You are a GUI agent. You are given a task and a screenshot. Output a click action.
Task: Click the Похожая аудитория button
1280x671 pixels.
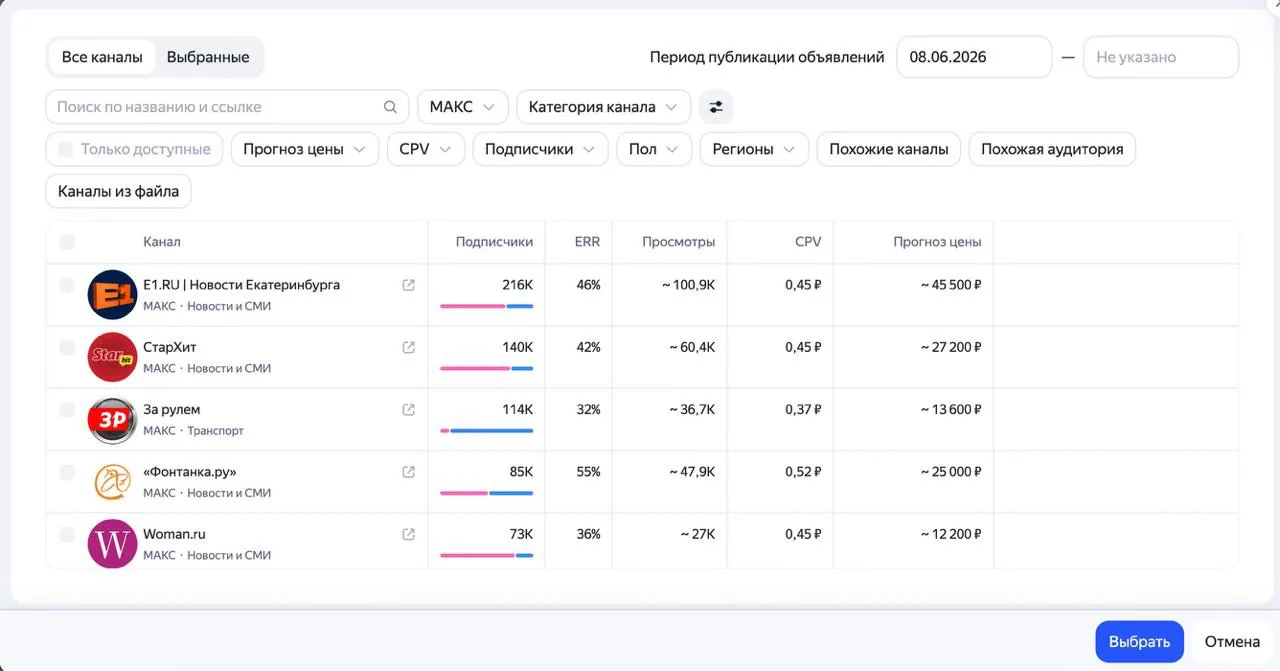[1052, 149]
